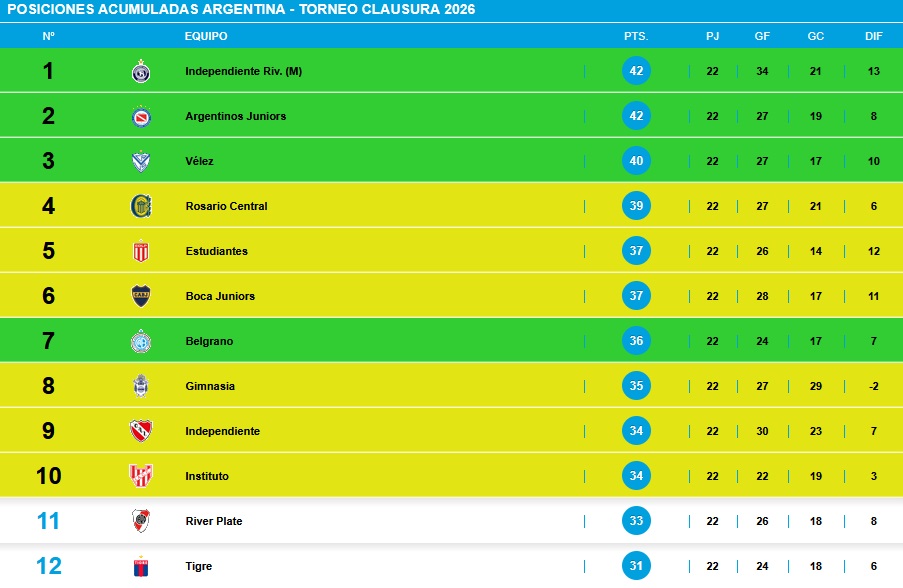
Task: Select the GF column header
Action: point(762,36)
